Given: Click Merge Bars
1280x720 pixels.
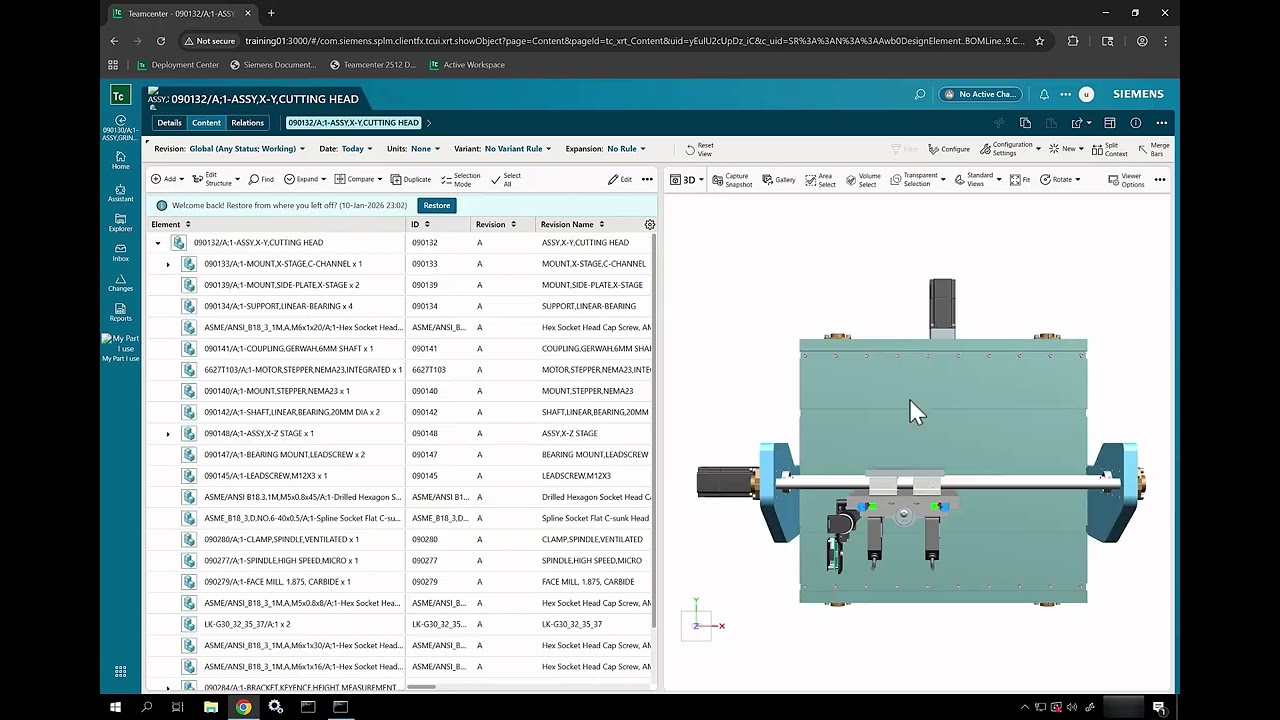Looking at the screenshot, I should [1153, 149].
